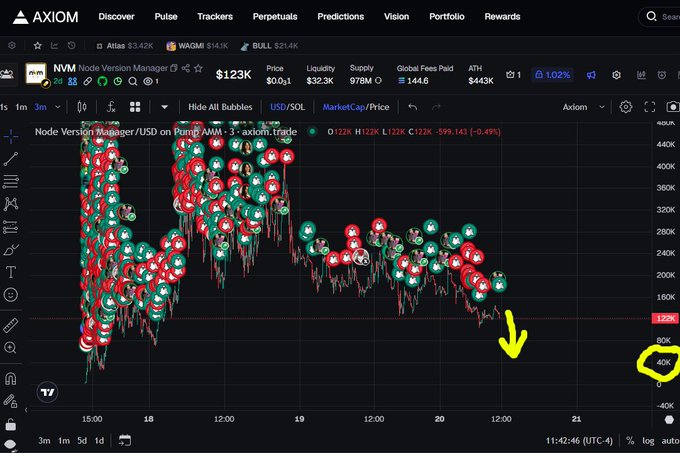Open Perpetuals trading
The height and width of the screenshot is (453, 680).
[x=275, y=16]
